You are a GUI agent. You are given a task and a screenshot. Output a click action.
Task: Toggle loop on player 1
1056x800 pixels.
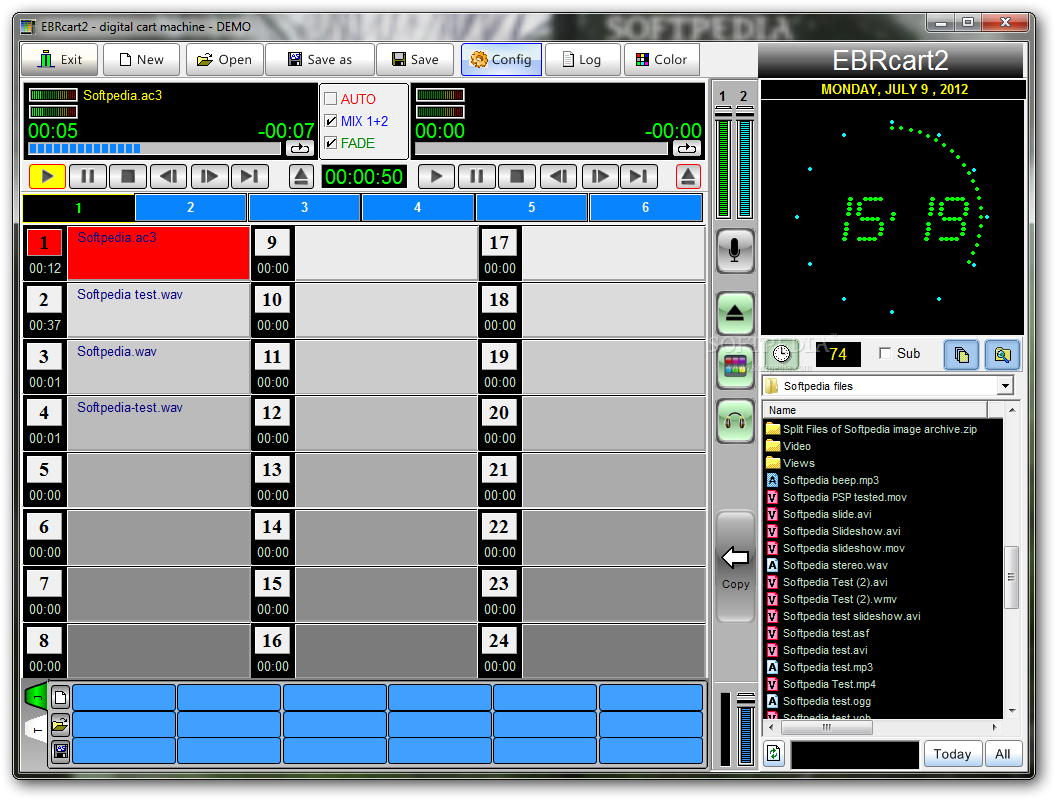coord(300,148)
